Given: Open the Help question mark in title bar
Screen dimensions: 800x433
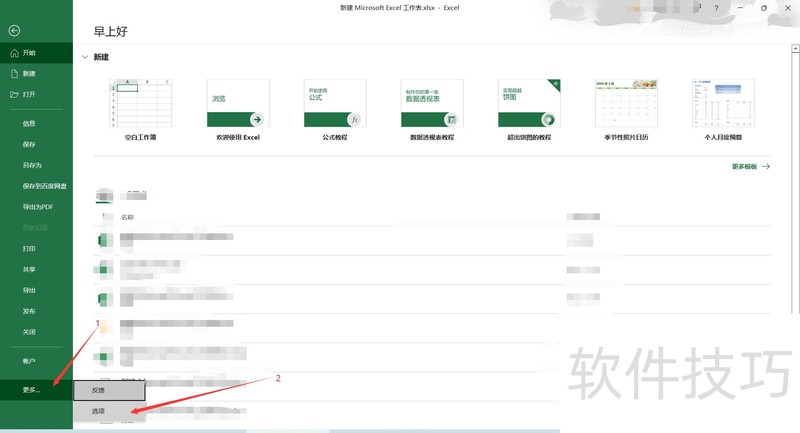Looking at the screenshot, I should click(716, 8).
